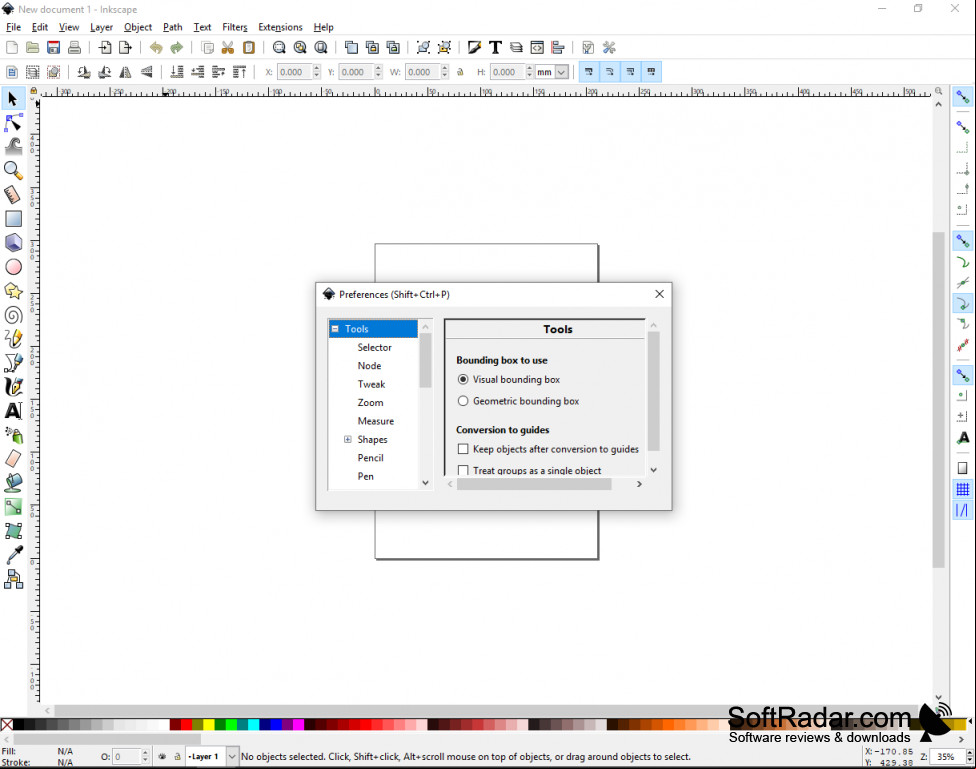The width and height of the screenshot is (976, 769).
Task: Toggle layer visibility eye in status bar
Action: (162, 757)
